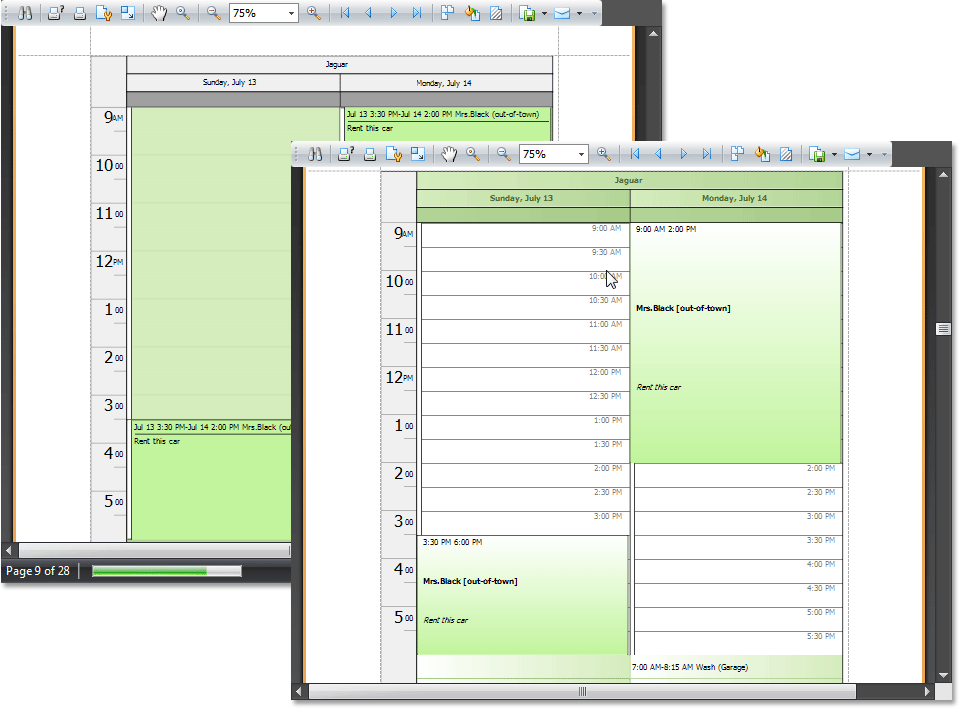Click 75% zoom field in back window

pyautogui.click(x=264, y=13)
